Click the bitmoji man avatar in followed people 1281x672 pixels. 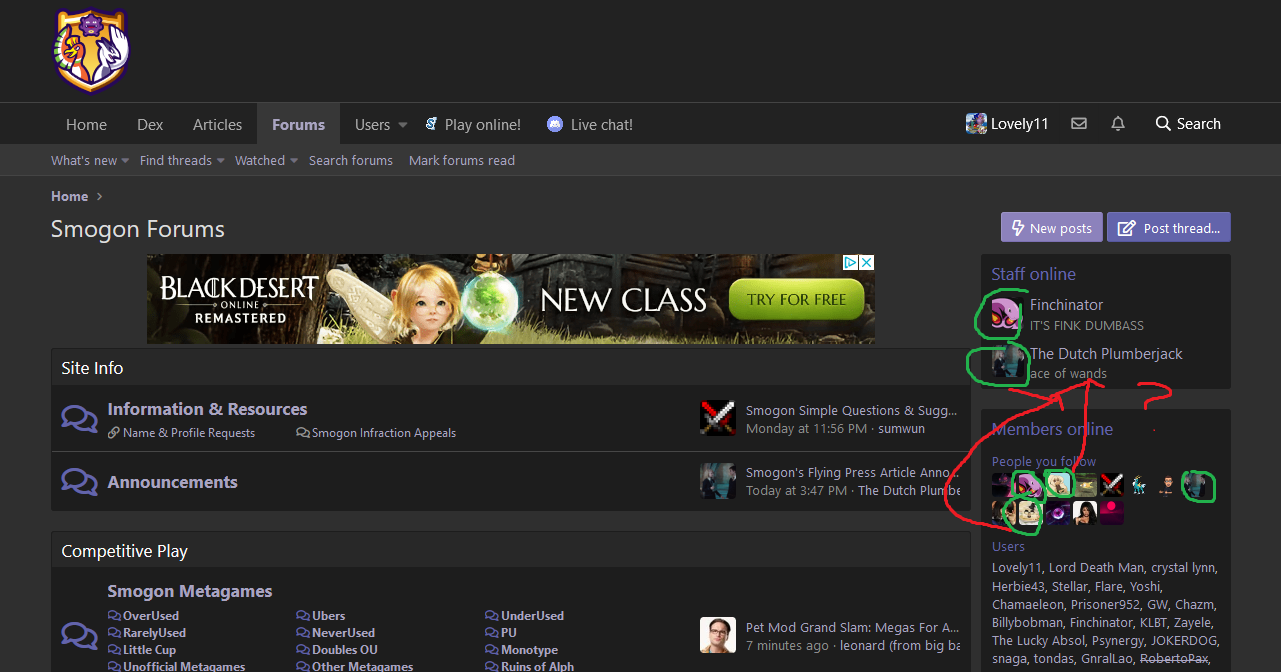pyautogui.click(x=1167, y=485)
